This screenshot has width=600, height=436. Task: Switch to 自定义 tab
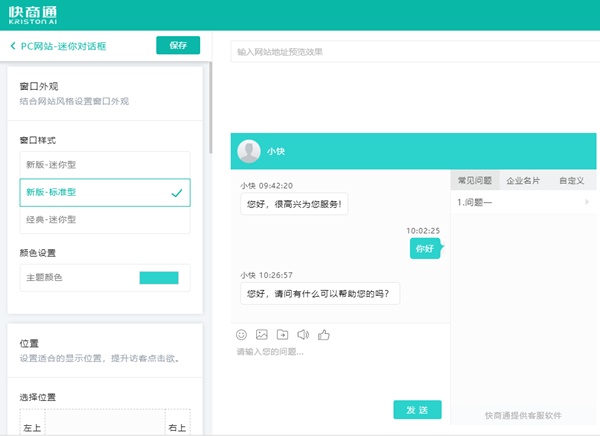[571, 181]
